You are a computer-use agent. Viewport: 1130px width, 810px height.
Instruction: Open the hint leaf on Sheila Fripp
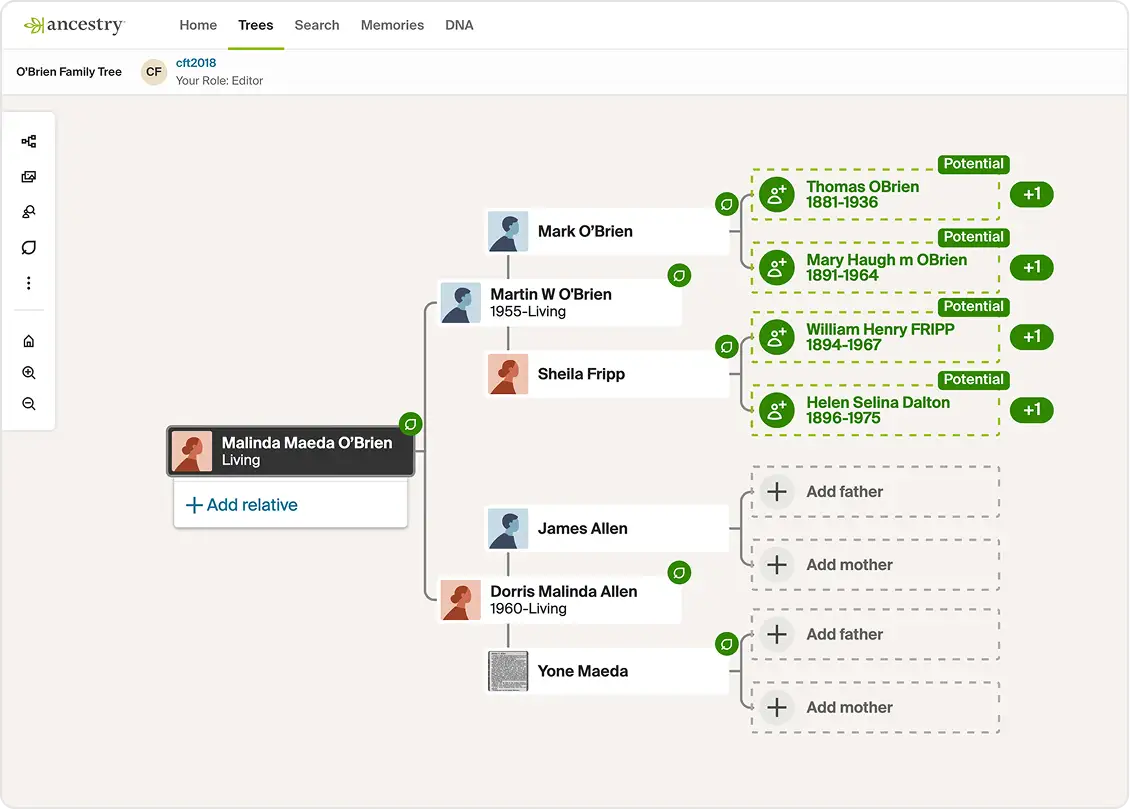(x=726, y=345)
